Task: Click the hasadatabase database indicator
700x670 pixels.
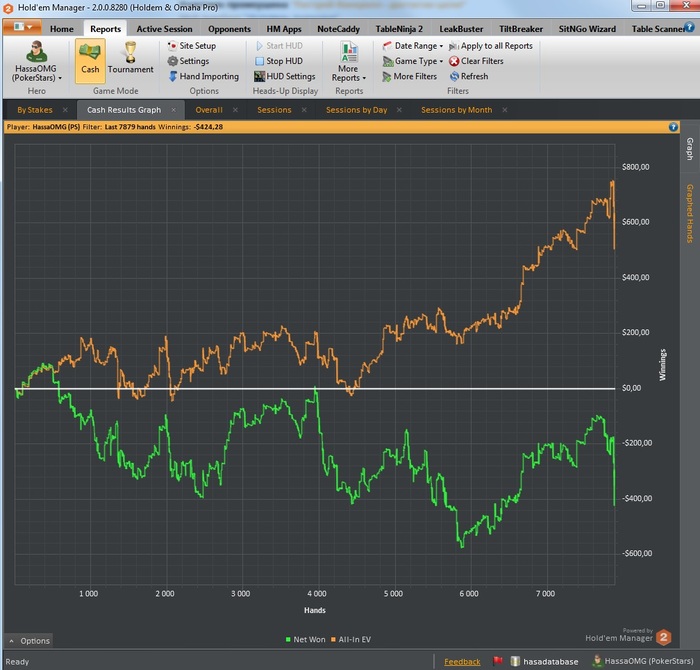Action: (545, 661)
